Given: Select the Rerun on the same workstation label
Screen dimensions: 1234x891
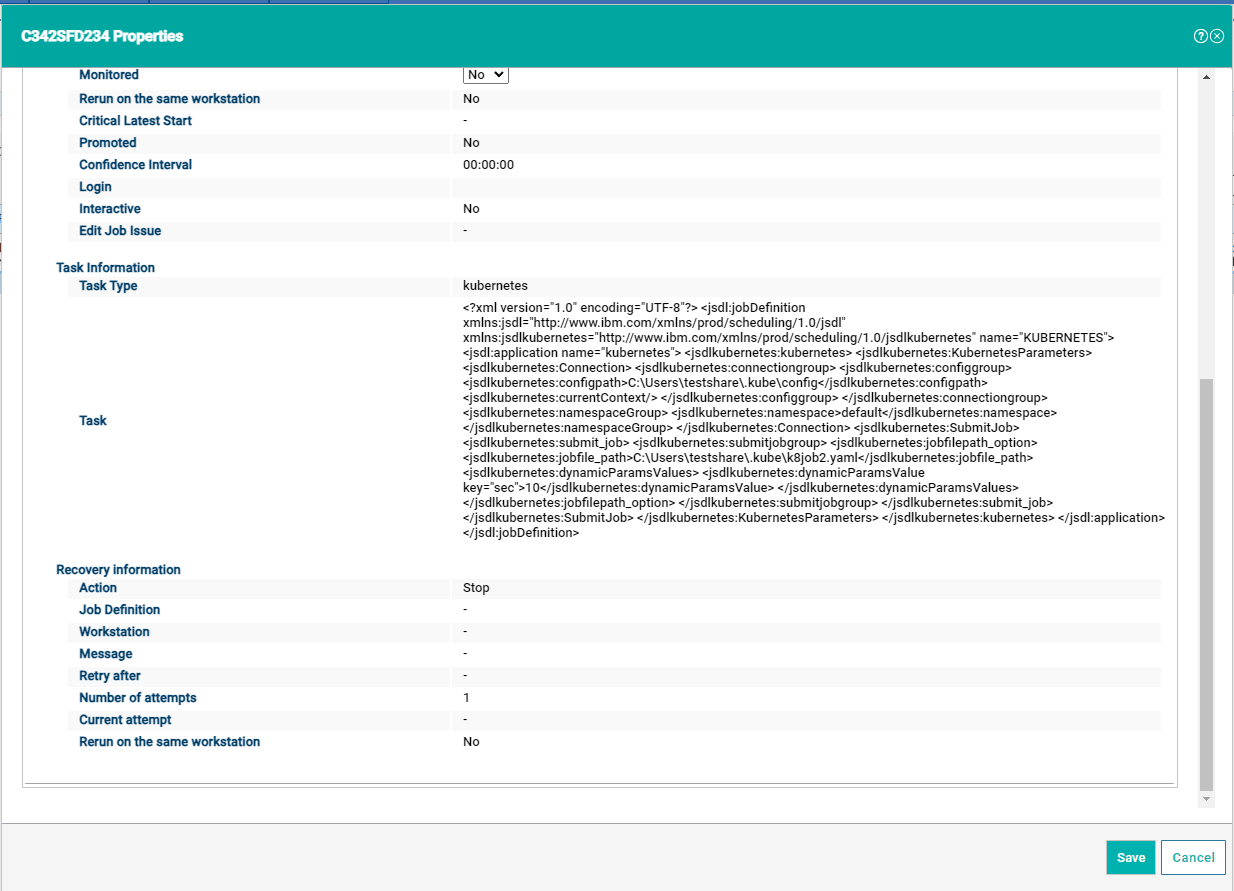Looking at the screenshot, I should click(x=169, y=98).
